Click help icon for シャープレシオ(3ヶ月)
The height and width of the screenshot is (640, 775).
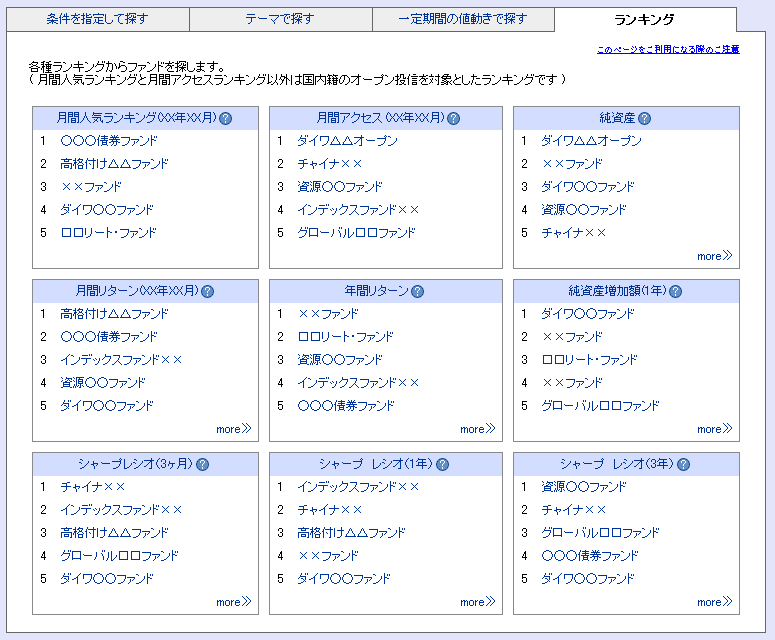[x=203, y=465]
